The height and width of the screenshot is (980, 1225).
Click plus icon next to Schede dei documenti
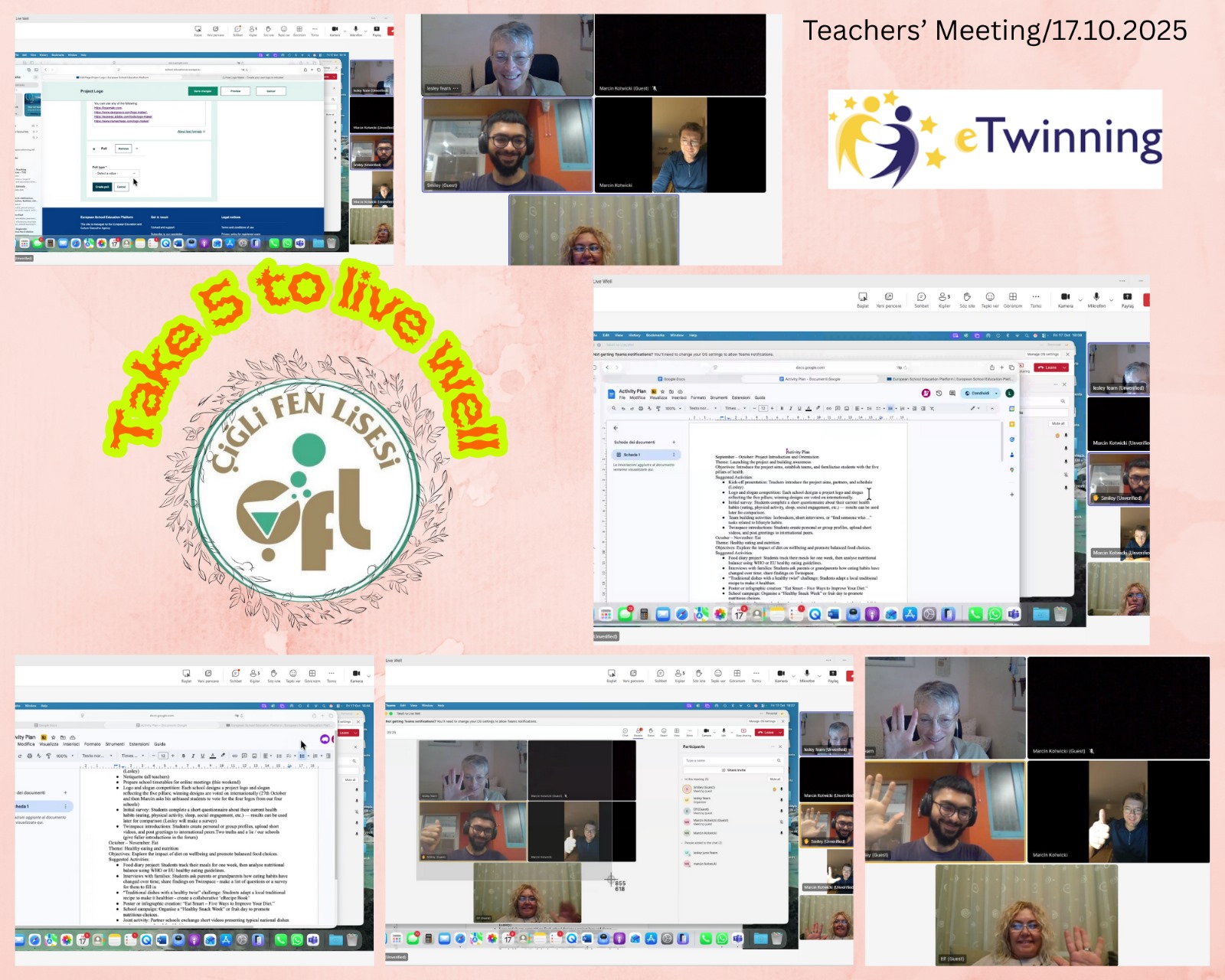674,442
